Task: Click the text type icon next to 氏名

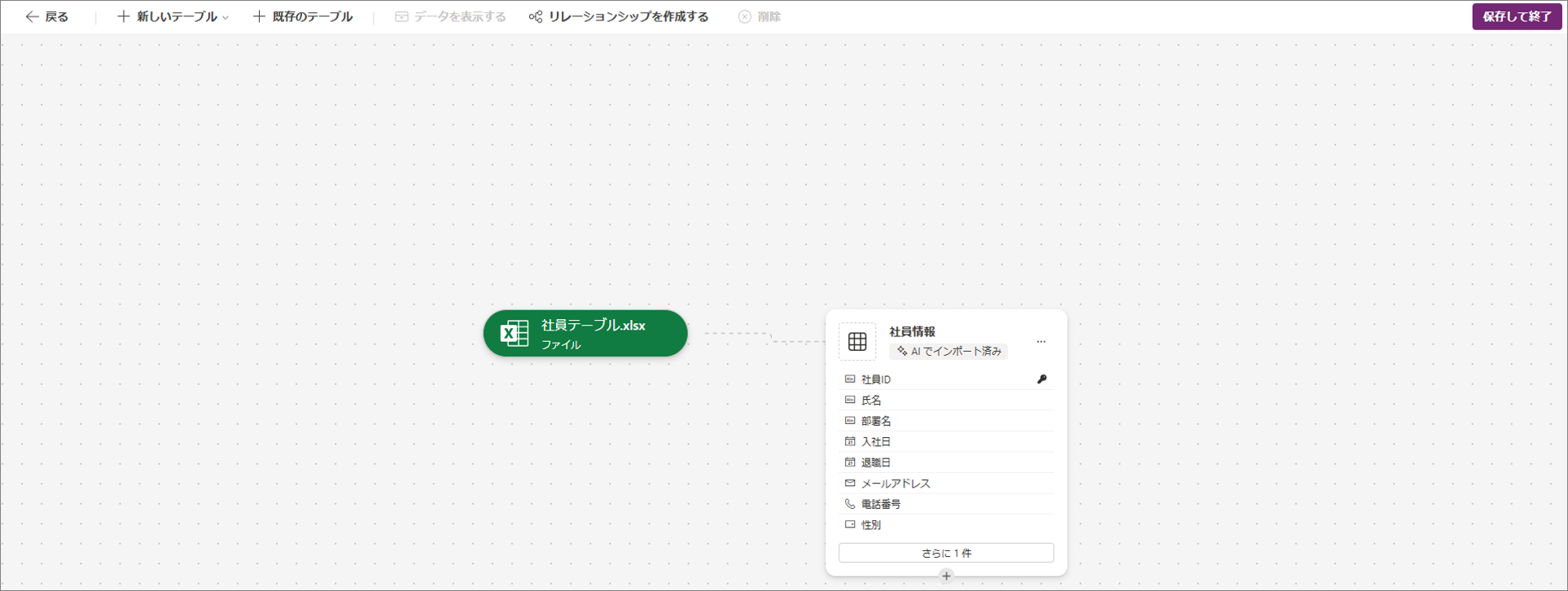Action: click(x=850, y=400)
